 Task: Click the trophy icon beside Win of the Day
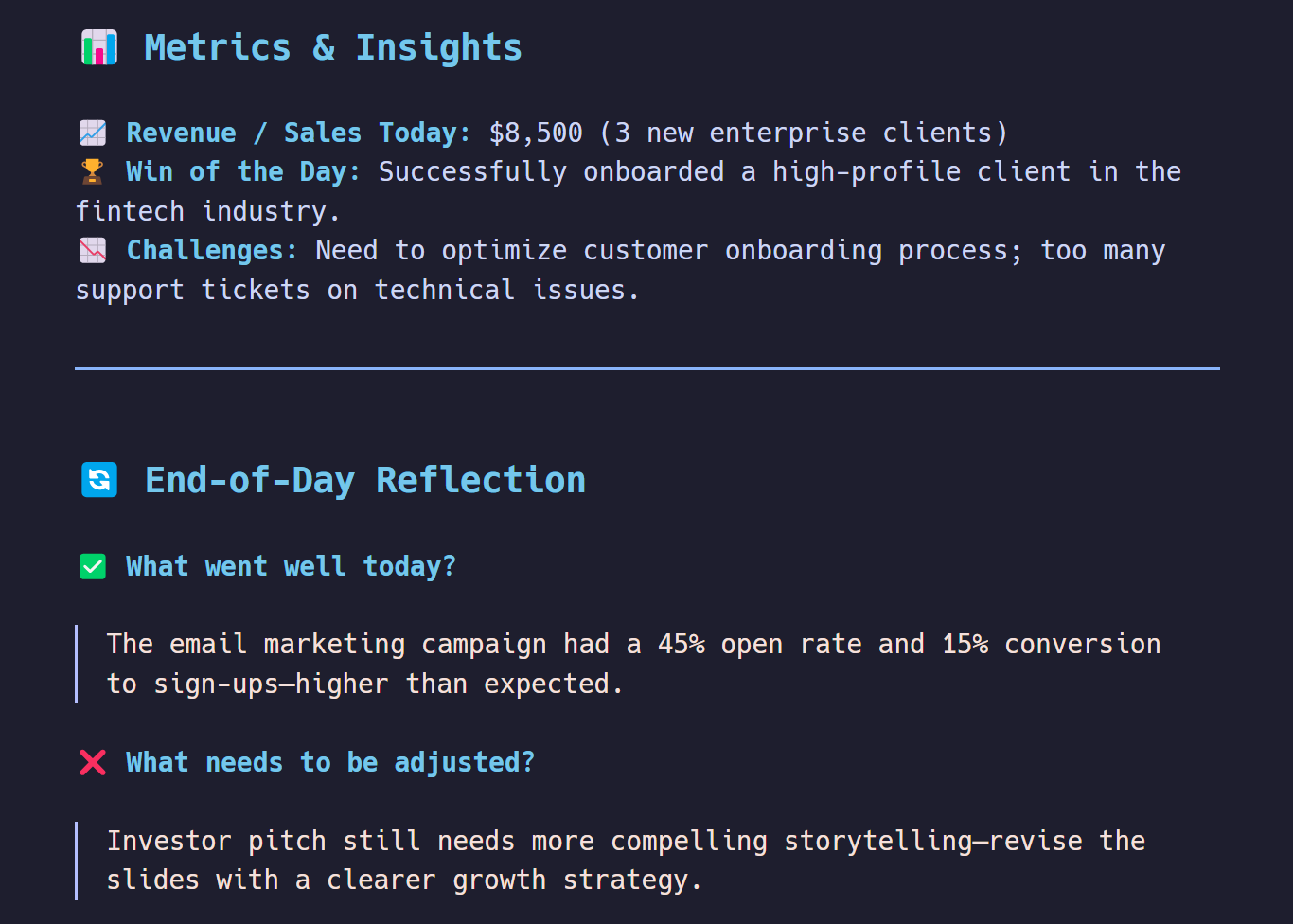[x=93, y=171]
